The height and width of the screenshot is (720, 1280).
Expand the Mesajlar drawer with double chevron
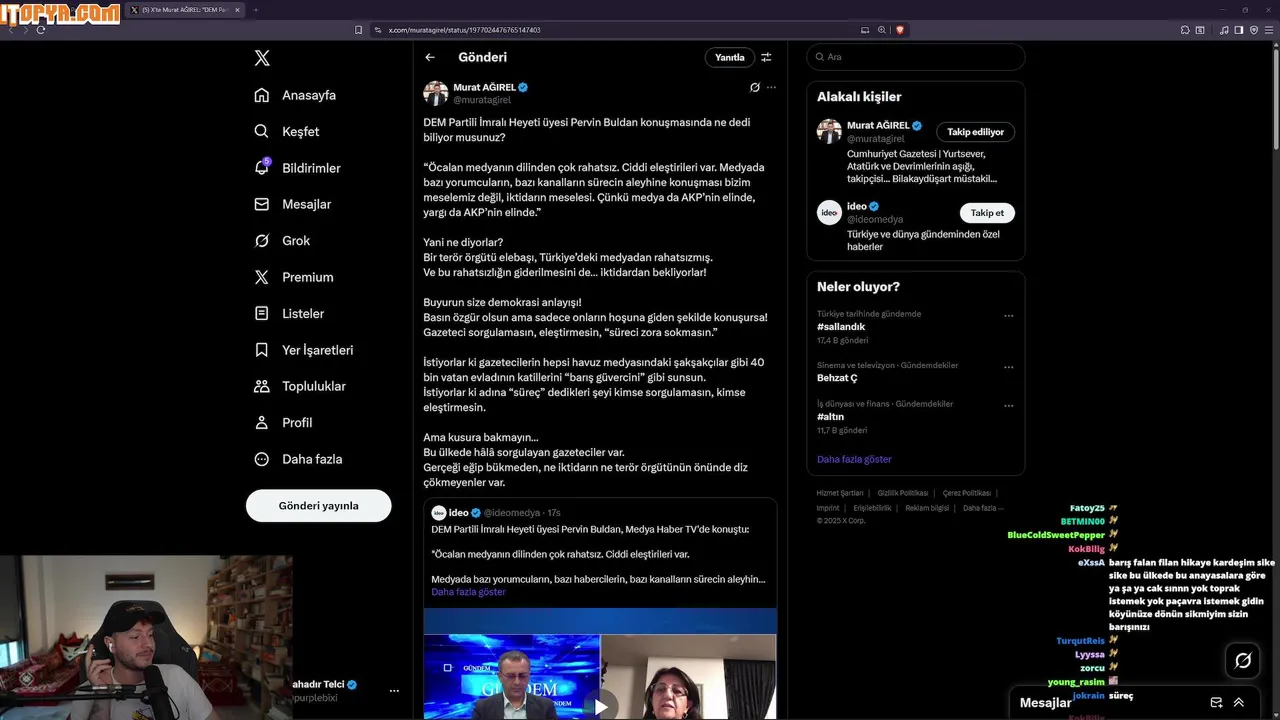pos(1239,703)
